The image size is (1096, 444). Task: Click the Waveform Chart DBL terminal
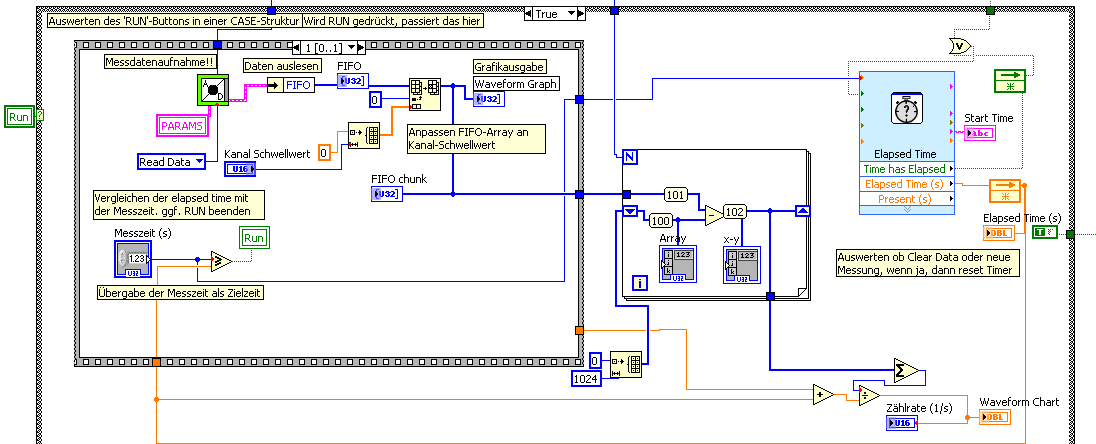coord(995,417)
